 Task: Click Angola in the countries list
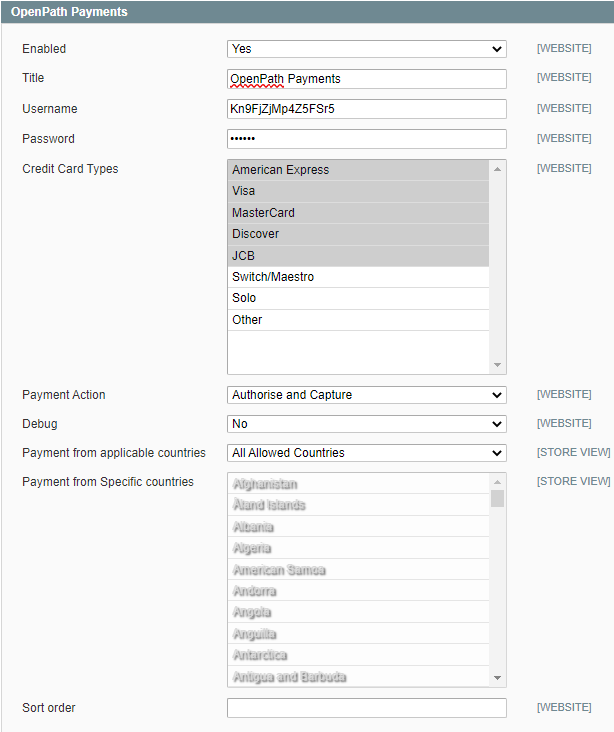(x=358, y=612)
